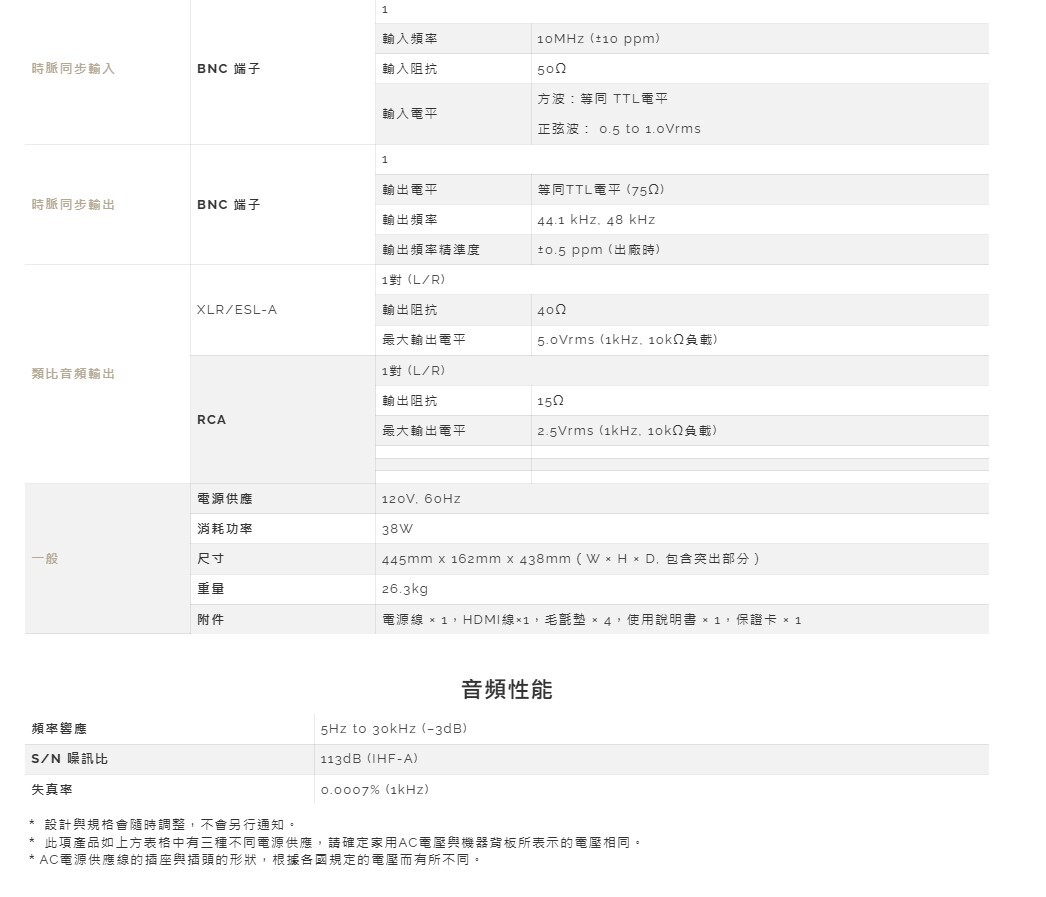1046x897 pixels.
Task: Click the 26.3kg weight value
Action: pyautogui.click(x=405, y=589)
